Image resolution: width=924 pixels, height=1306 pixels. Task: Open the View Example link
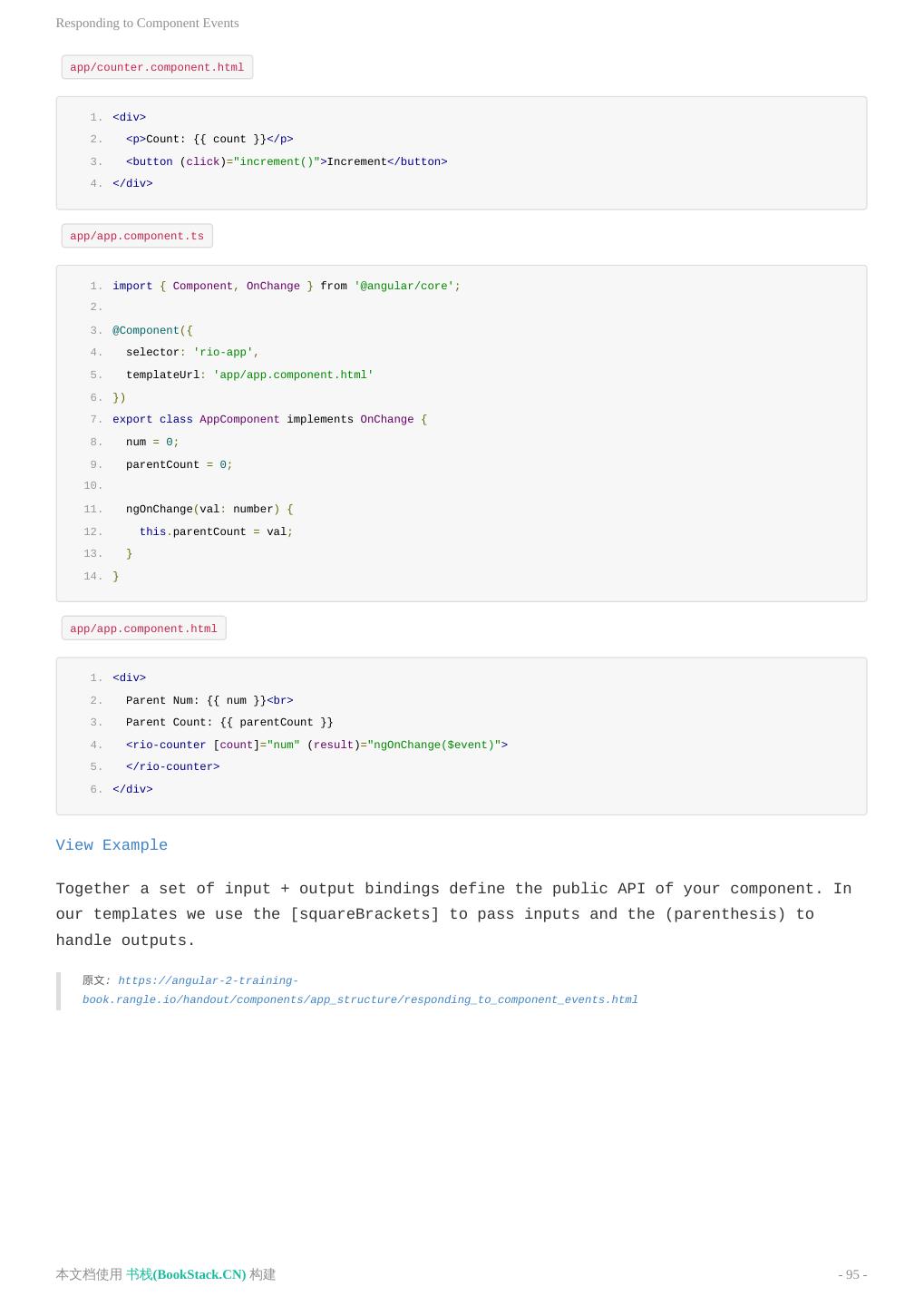point(112,845)
